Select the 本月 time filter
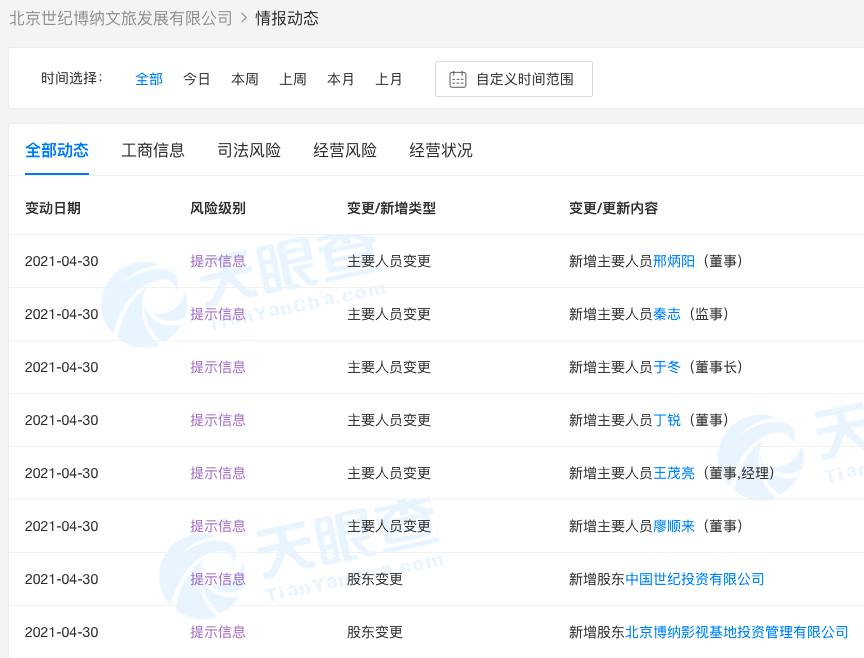864x658 pixels. [341, 79]
